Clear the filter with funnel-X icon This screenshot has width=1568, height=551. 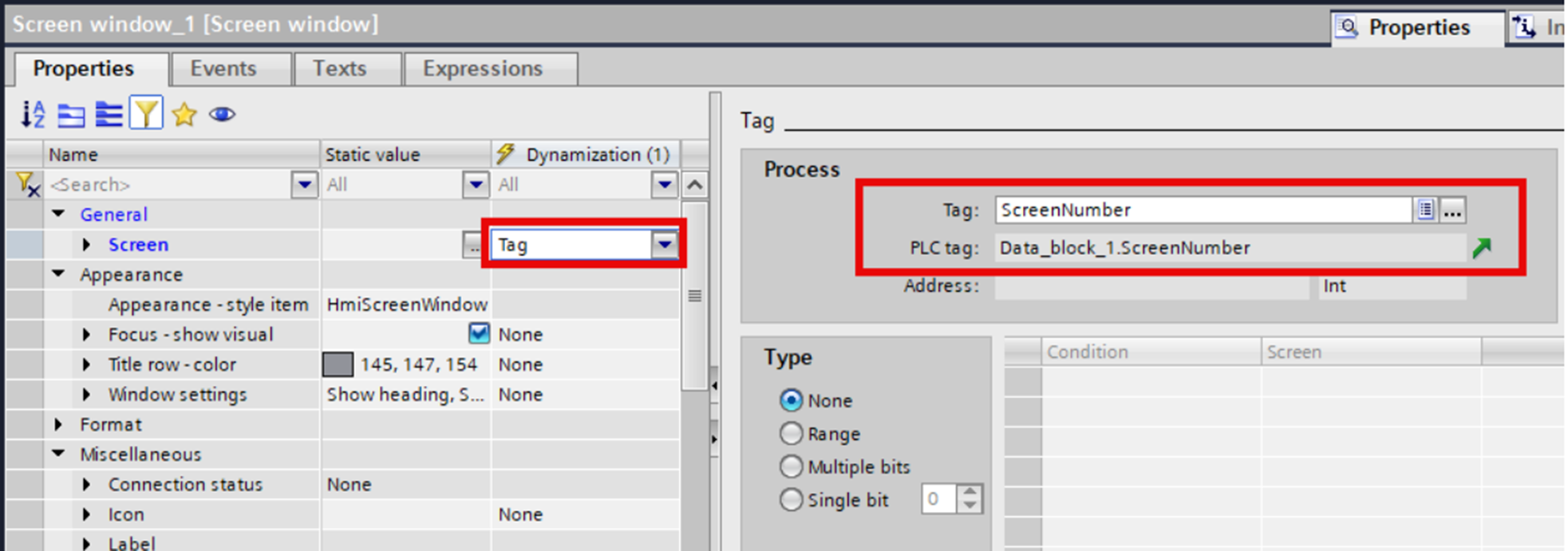coord(27,185)
